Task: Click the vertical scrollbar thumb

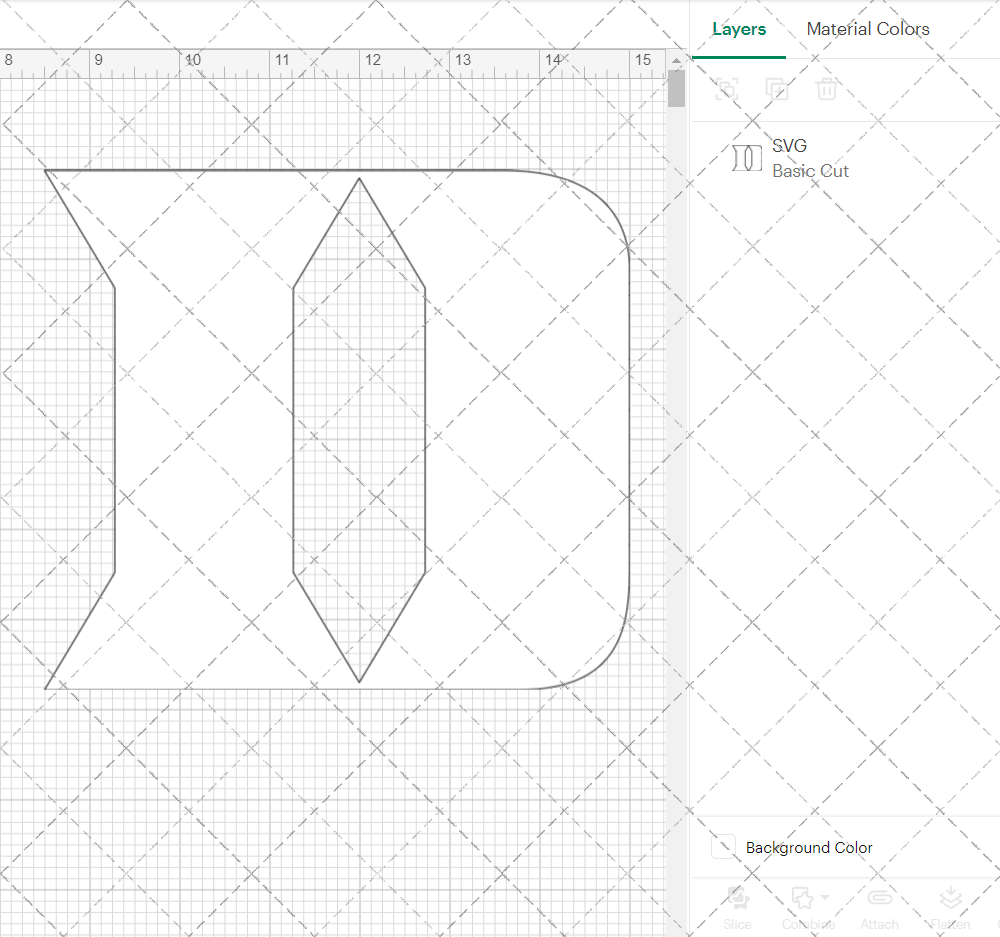Action: (676, 88)
